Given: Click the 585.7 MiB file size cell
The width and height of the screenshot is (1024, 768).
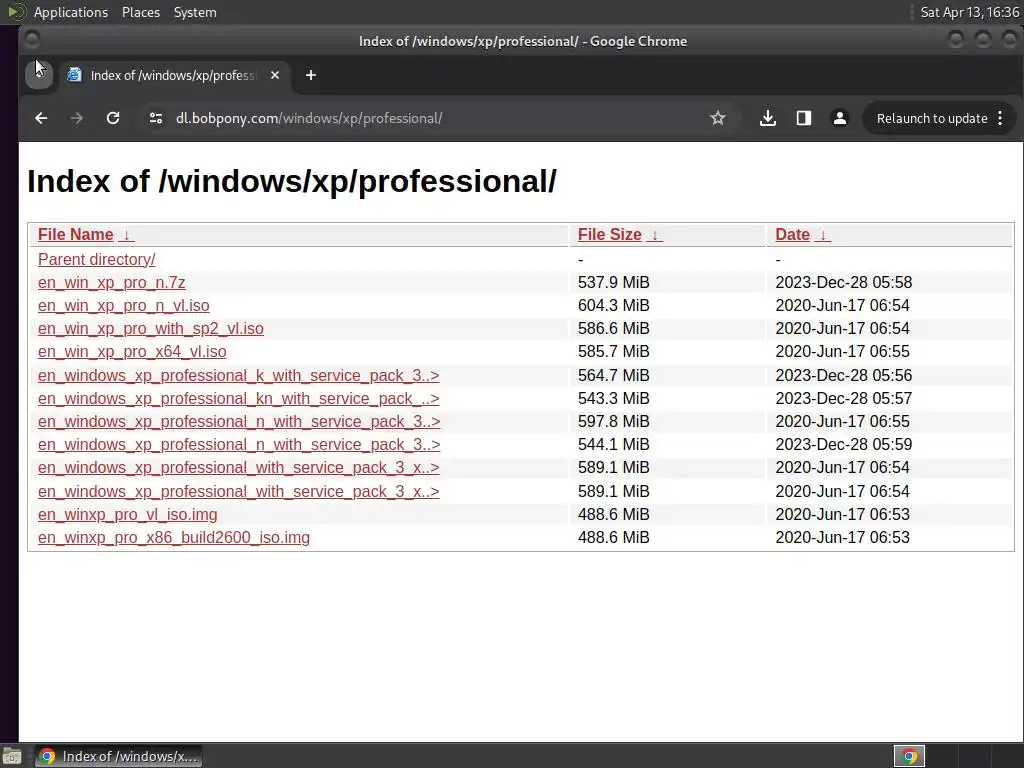Looking at the screenshot, I should [x=613, y=351].
